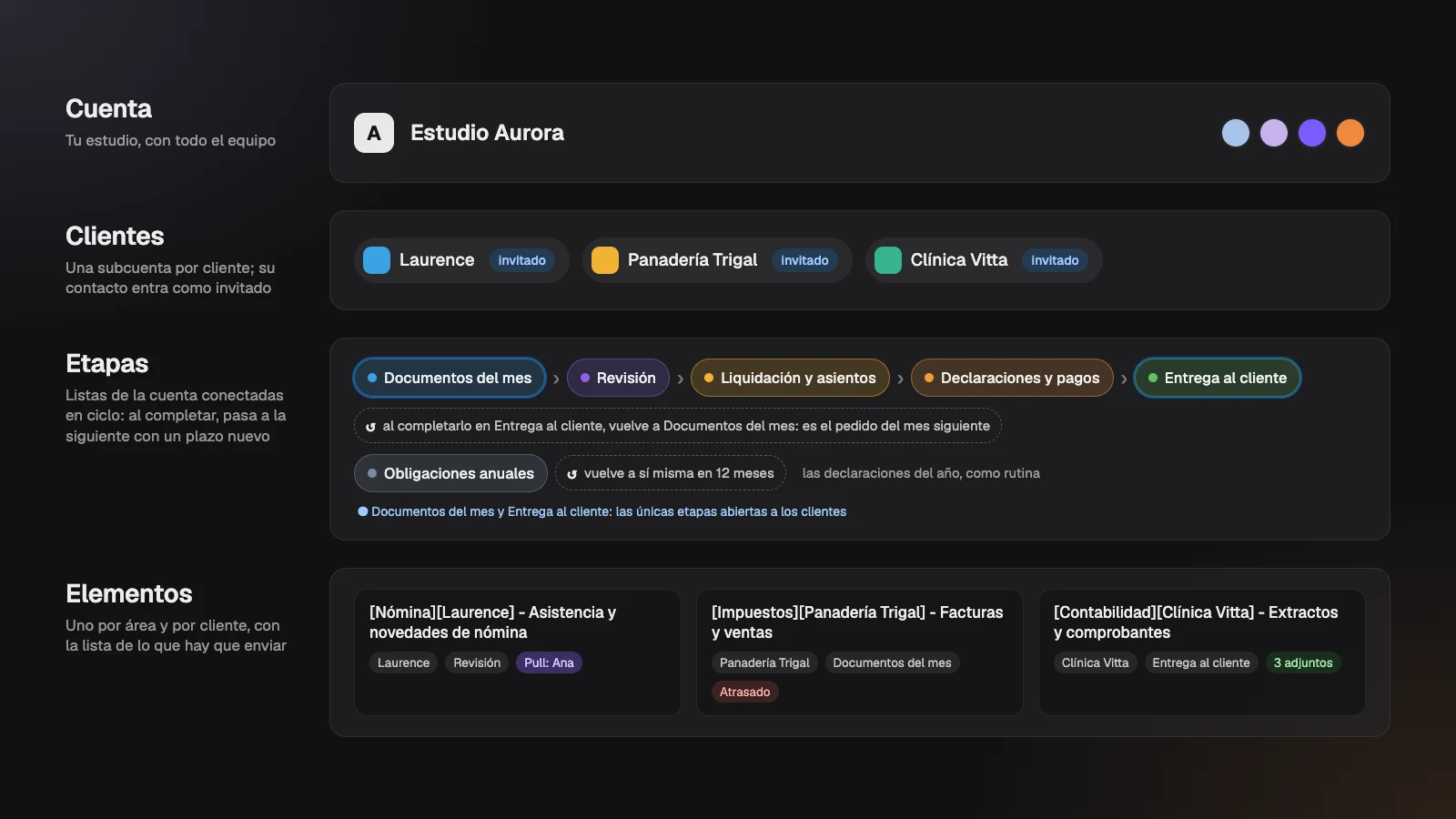Click the Estudio Aurora 'A' logo icon

tap(374, 133)
